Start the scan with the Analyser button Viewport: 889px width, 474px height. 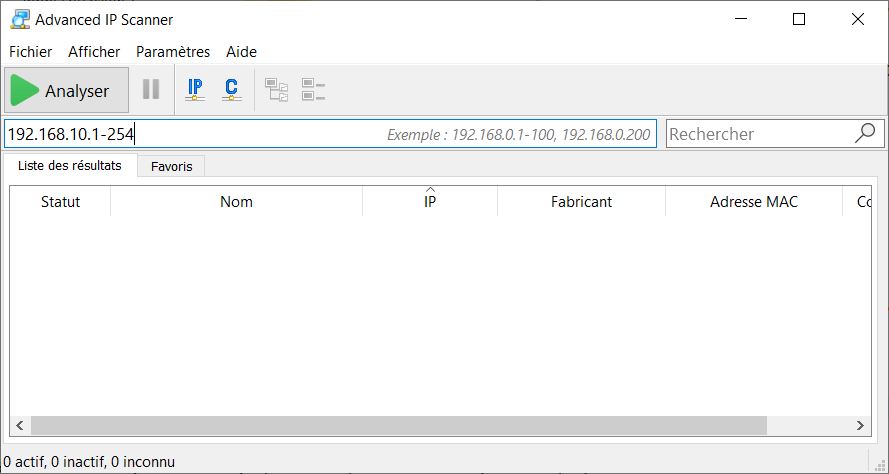coord(66,90)
